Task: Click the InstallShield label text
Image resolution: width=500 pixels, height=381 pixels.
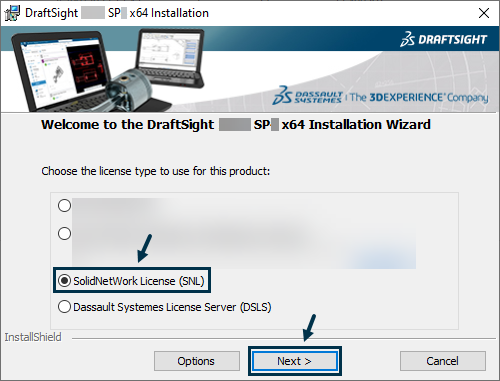Action: coord(33,337)
